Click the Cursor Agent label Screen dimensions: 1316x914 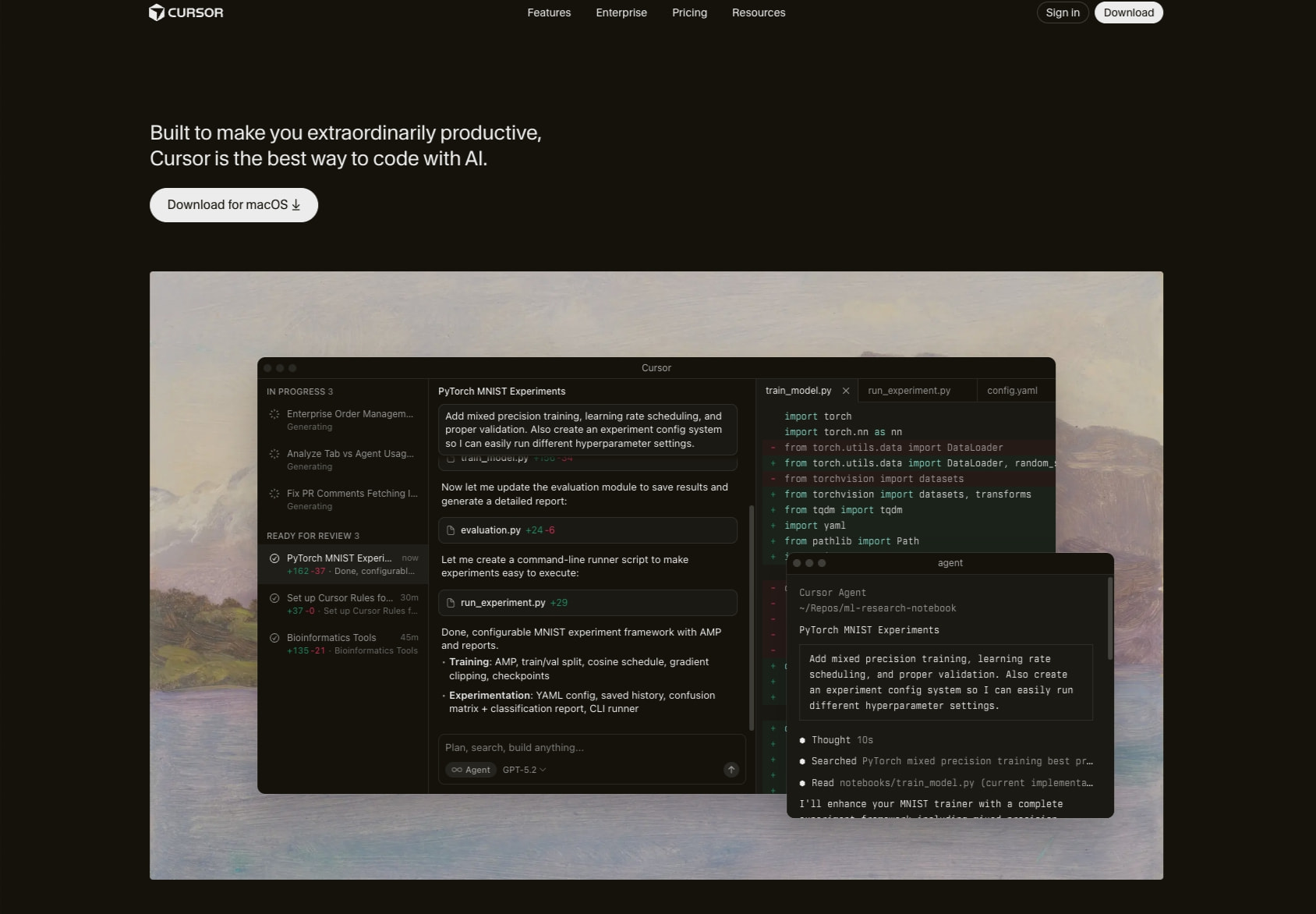(832, 593)
